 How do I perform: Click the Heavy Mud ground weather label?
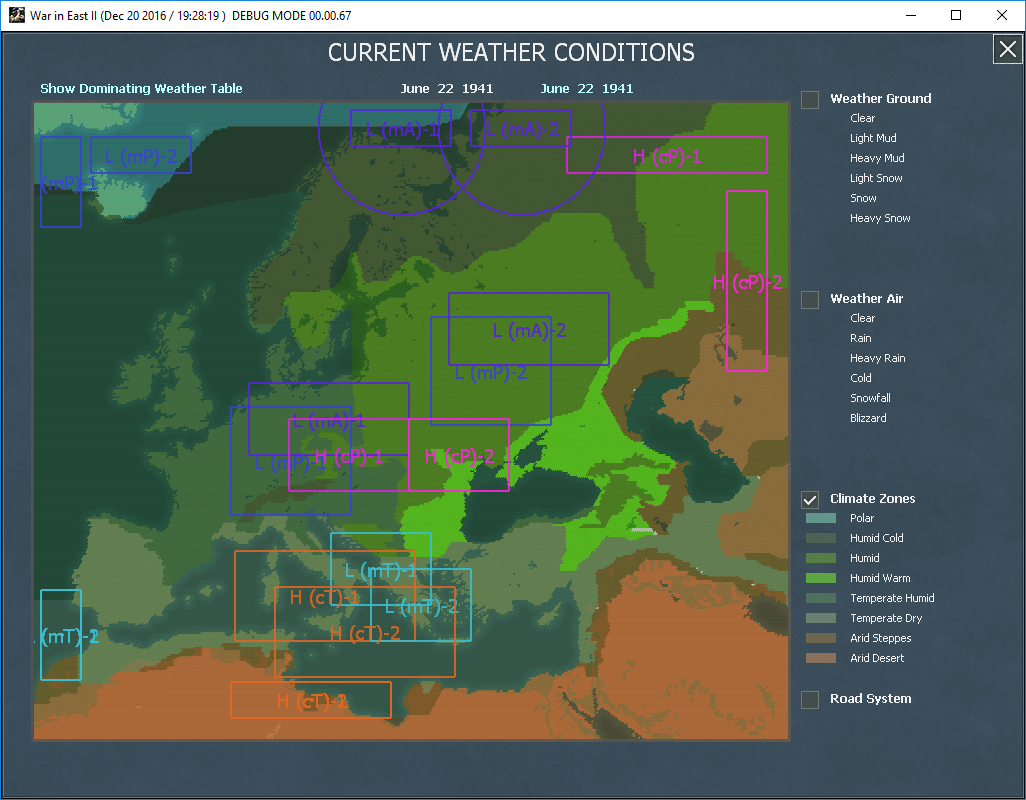point(877,158)
